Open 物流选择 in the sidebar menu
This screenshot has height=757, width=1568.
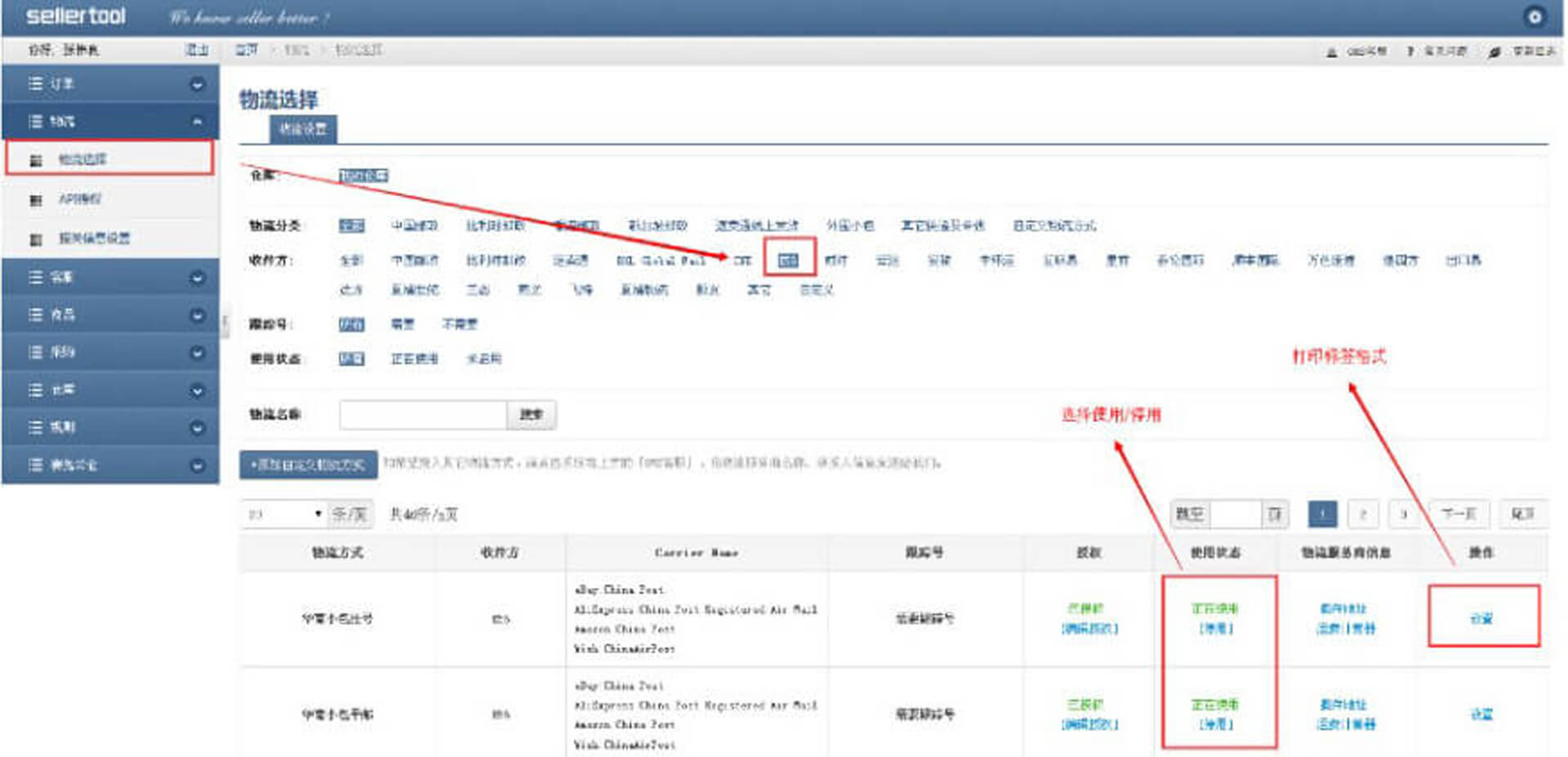click(x=82, y=159)
